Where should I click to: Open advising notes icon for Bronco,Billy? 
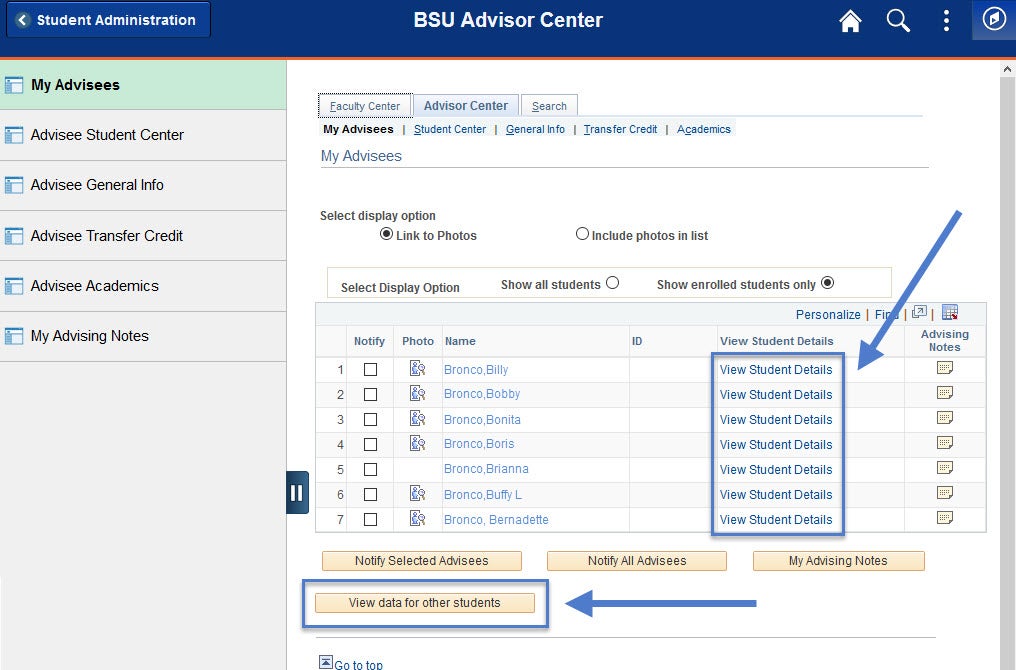945,368
